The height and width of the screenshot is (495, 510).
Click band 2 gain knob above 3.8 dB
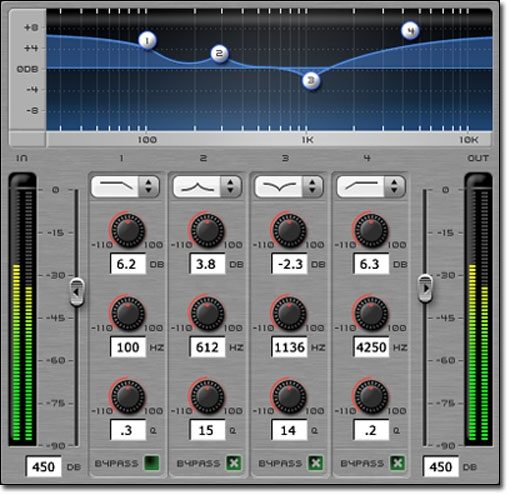tap(207, 230)
